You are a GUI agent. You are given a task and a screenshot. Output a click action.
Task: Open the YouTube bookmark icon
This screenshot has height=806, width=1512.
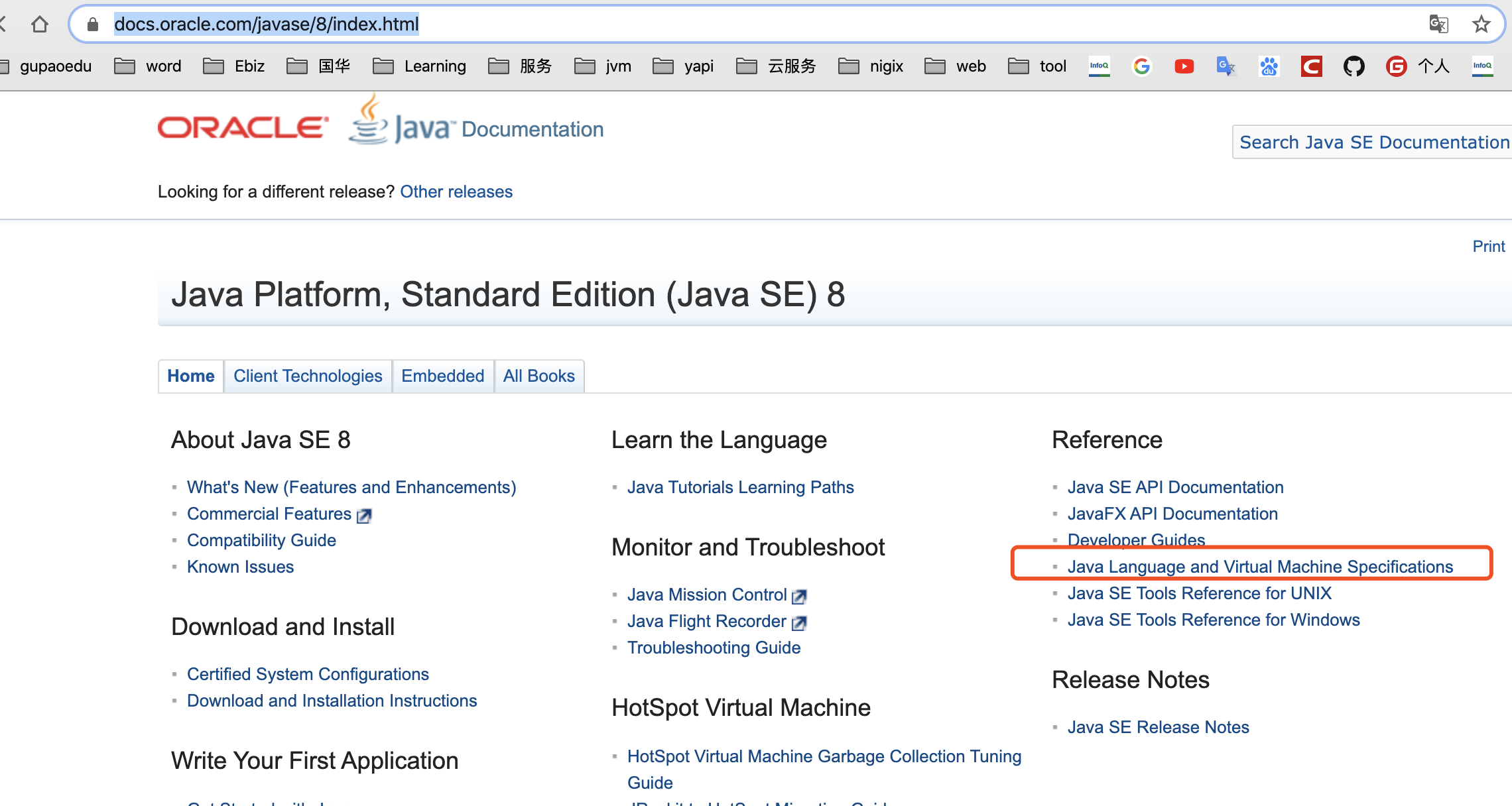(1184, 66)
